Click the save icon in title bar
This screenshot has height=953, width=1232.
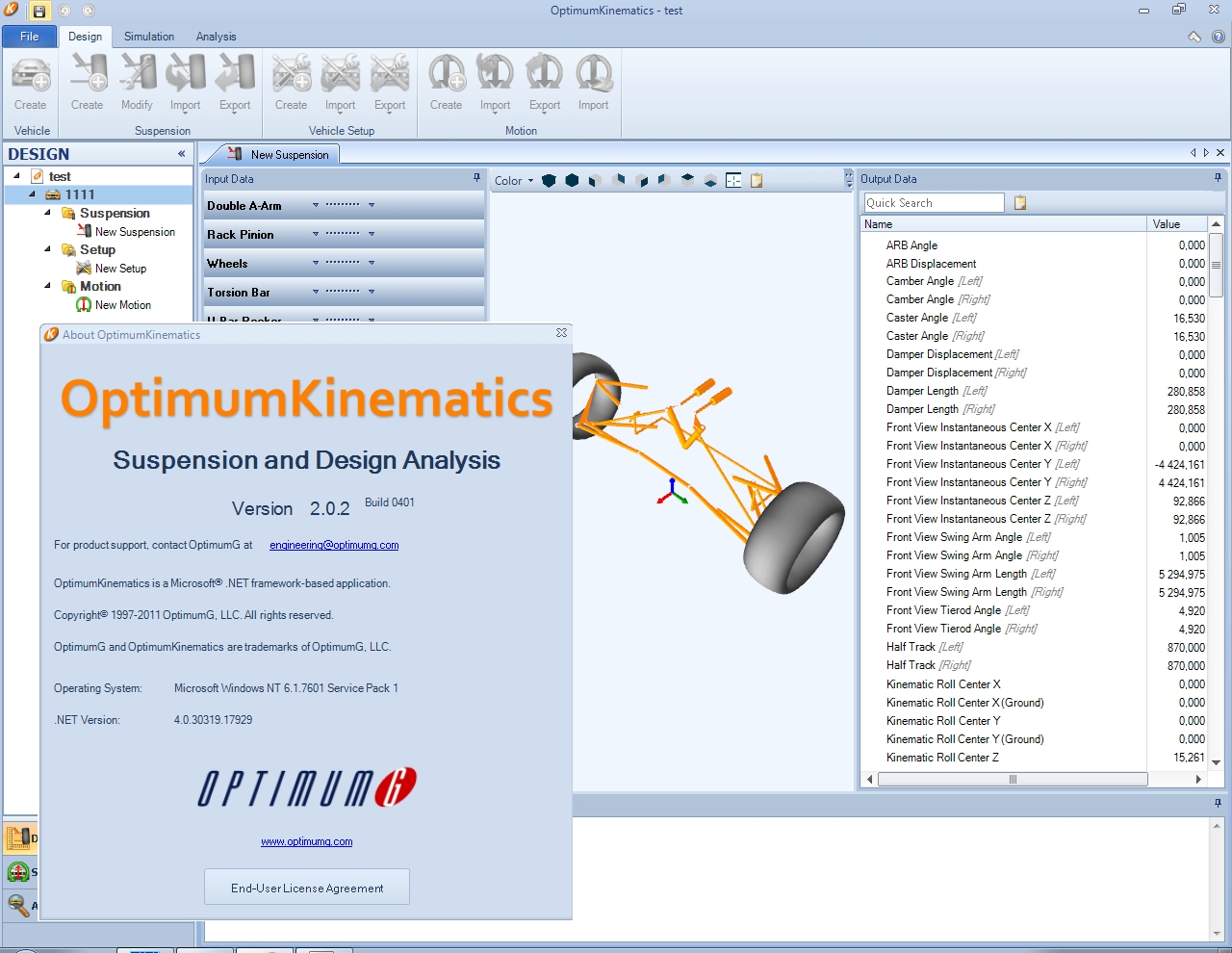tap(38, 12)
